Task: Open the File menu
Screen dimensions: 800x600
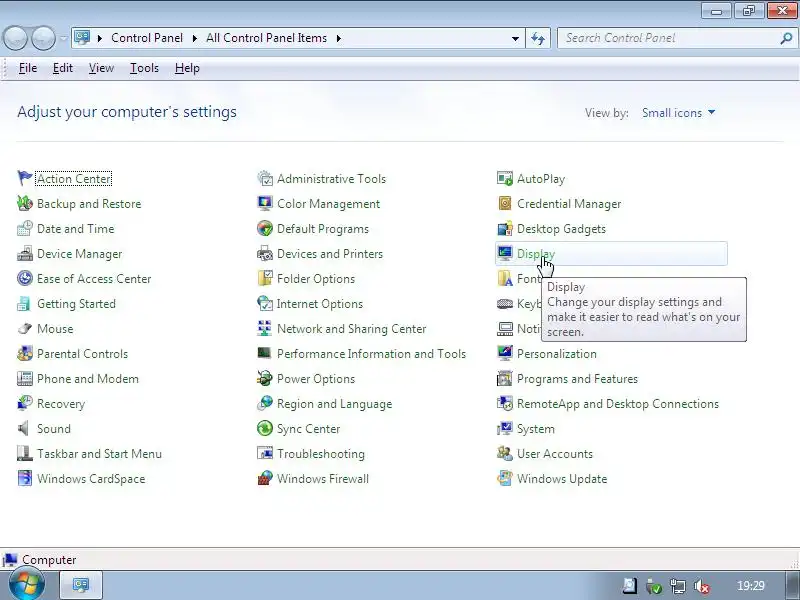Action: pos(28,68)
